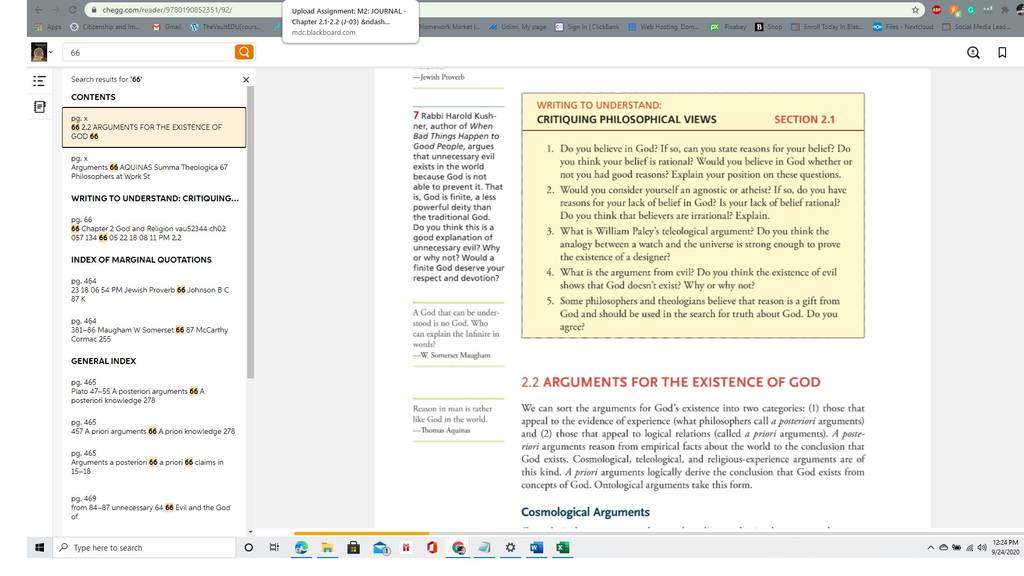This screenshot has width=1024, height=576.
Task: Click the search results panel scrollbar
Action: 250,232
